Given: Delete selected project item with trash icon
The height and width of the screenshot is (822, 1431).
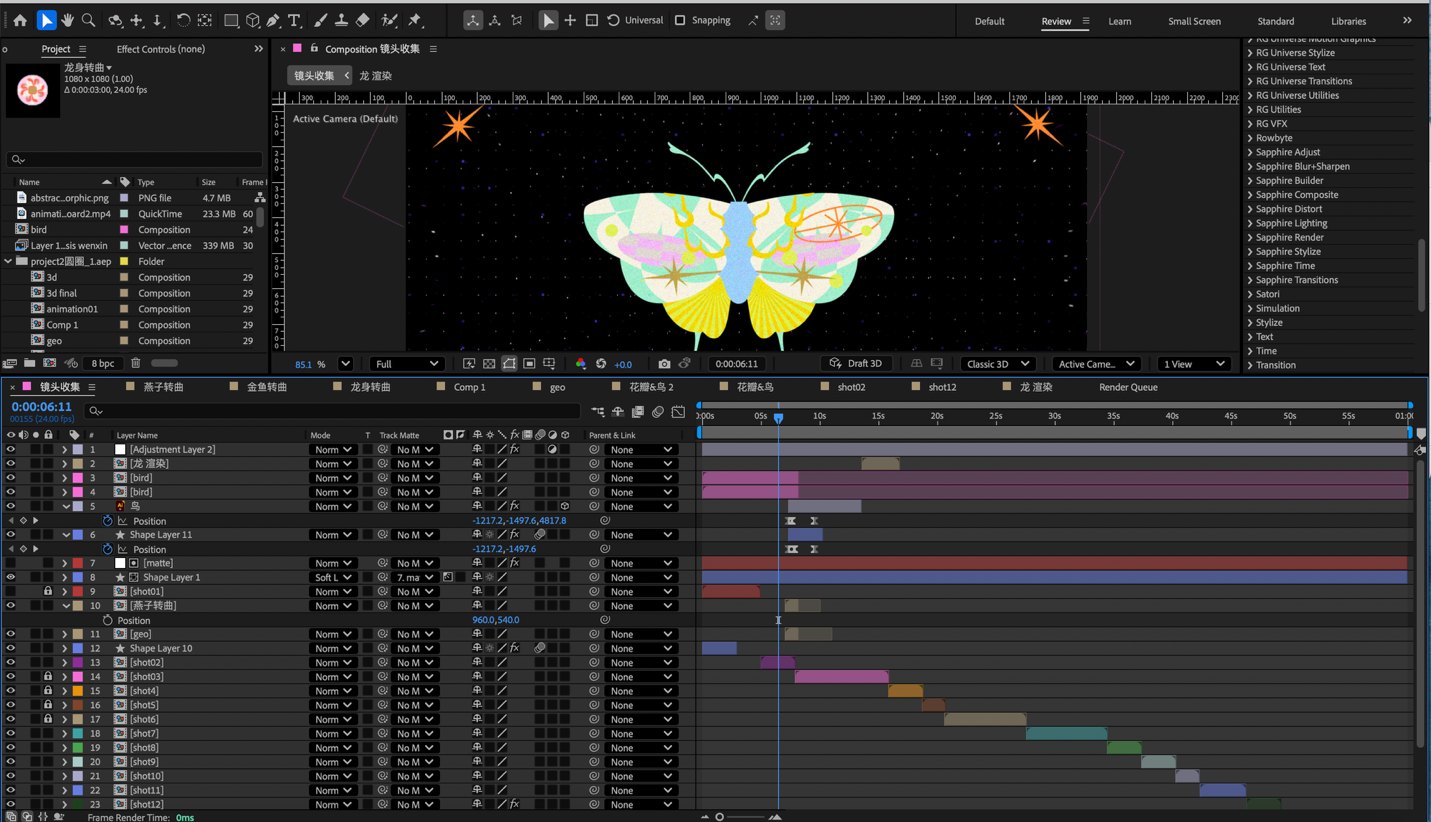Looking at the screenshot, I should pos(136,363).
